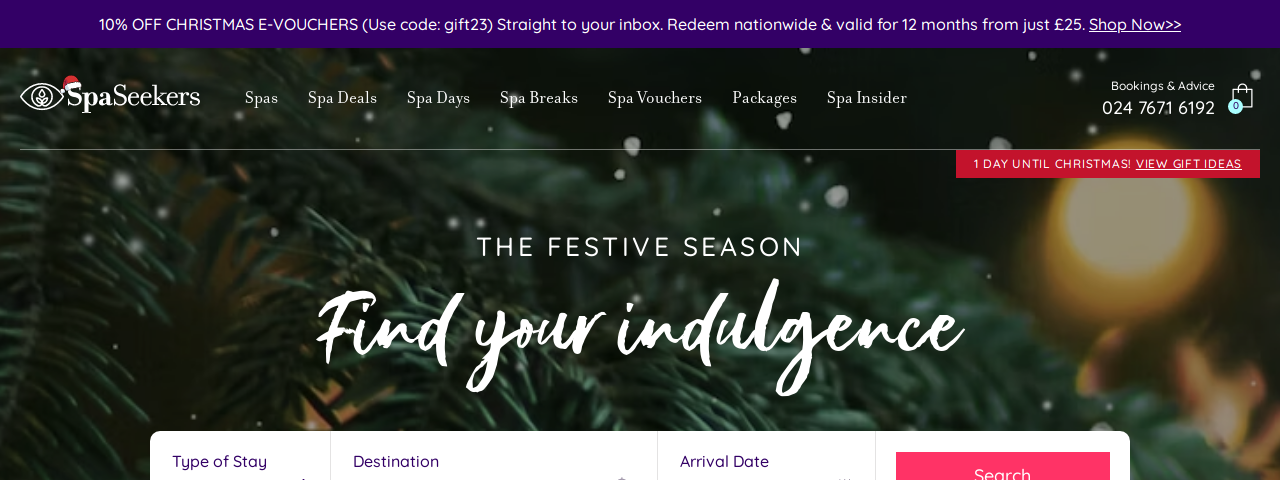The image size is (1280, 480).
Task: Select Spa Vouchers in navigation
Action: click(x=655, y=98)
